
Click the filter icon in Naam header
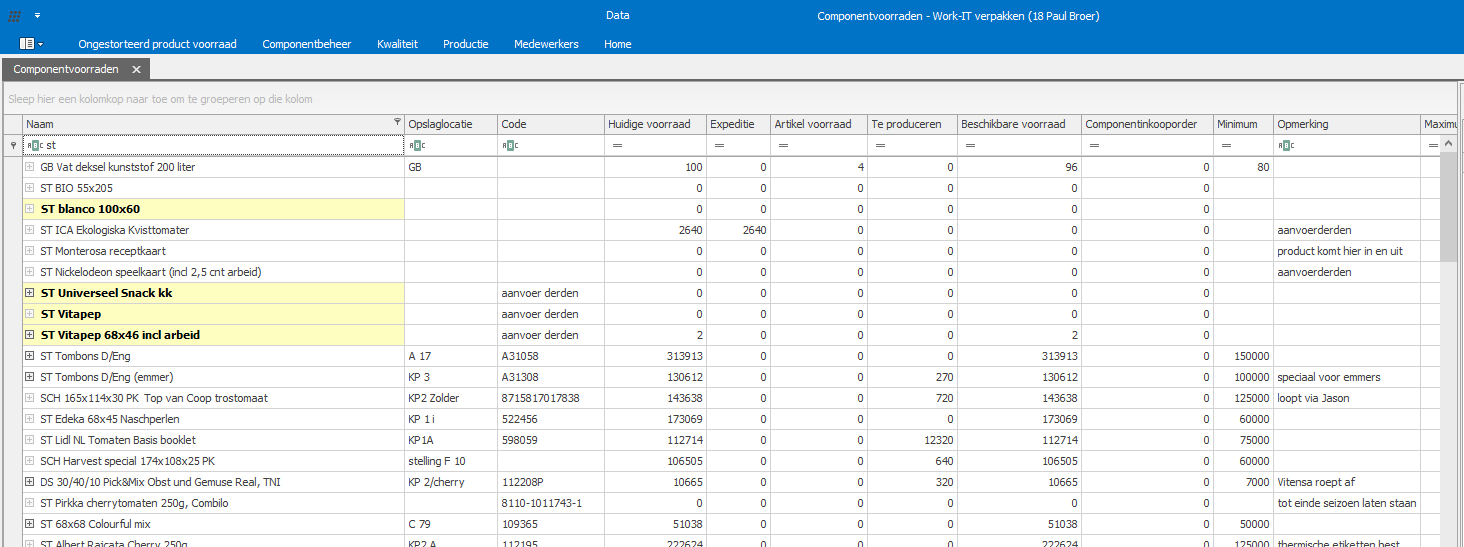click(x=397, y=123)
